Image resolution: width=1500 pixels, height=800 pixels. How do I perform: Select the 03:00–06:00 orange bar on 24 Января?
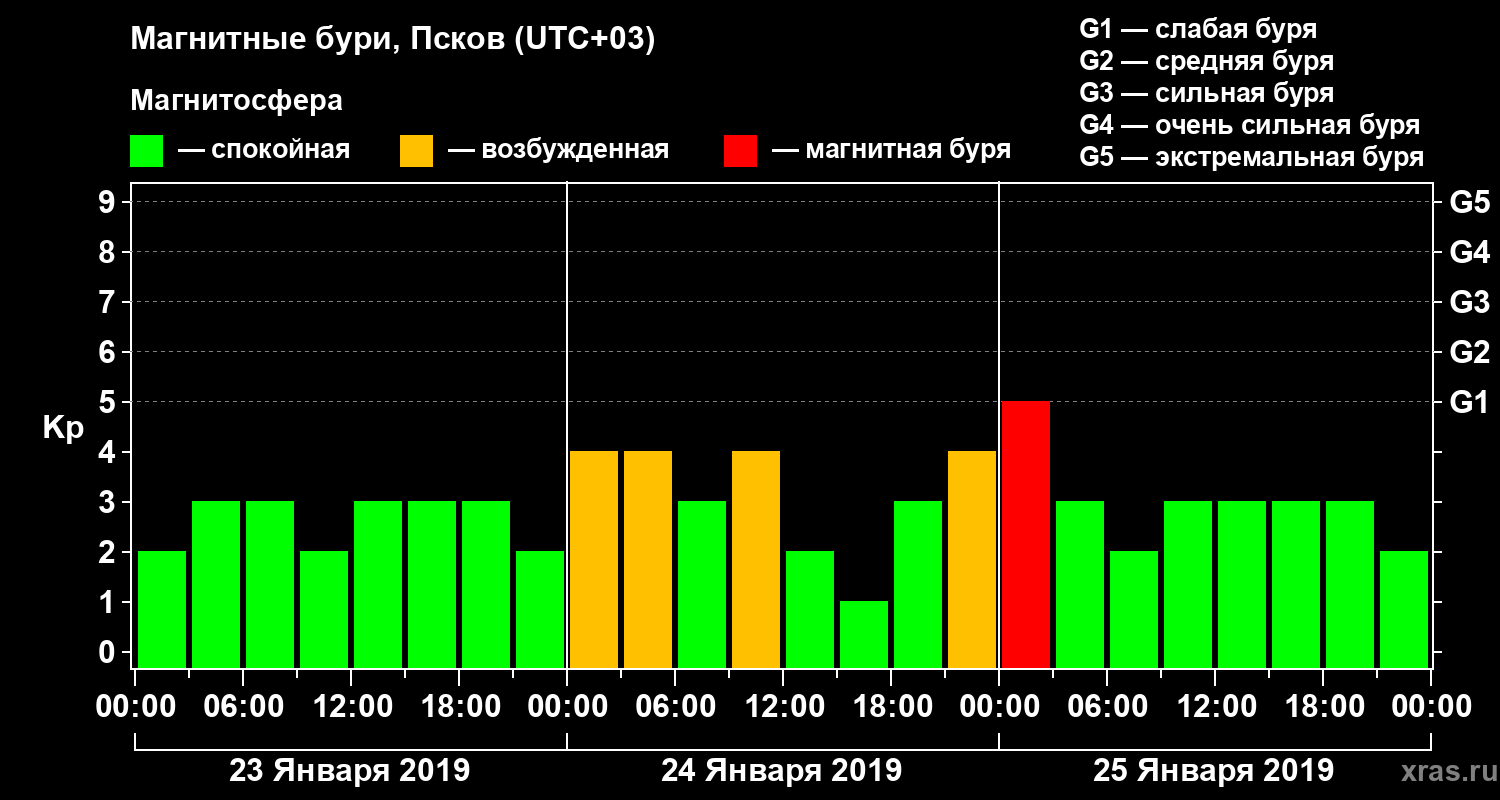point(648,559)
